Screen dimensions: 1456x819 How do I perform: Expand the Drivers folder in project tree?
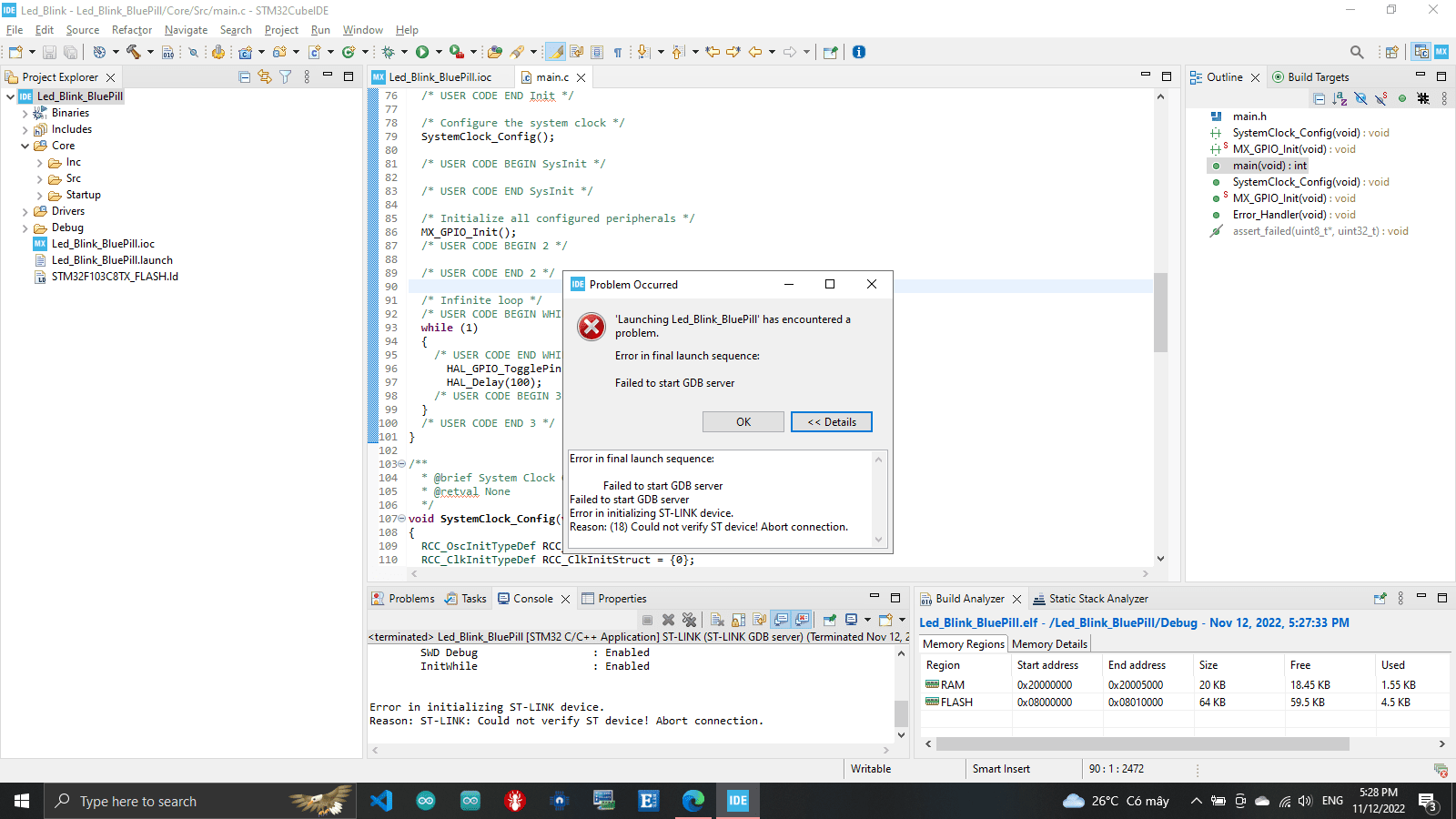(25, 211)
